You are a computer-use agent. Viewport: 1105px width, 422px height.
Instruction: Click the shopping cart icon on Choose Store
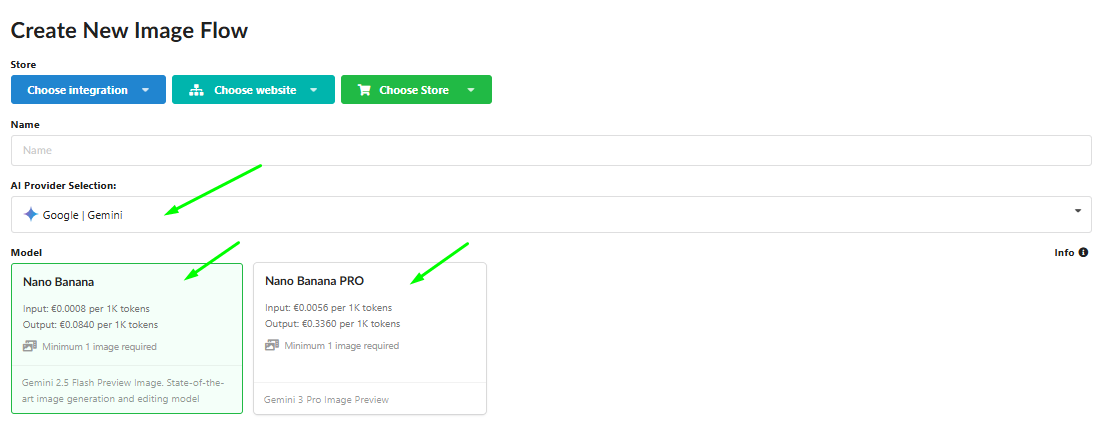point(364,90)
